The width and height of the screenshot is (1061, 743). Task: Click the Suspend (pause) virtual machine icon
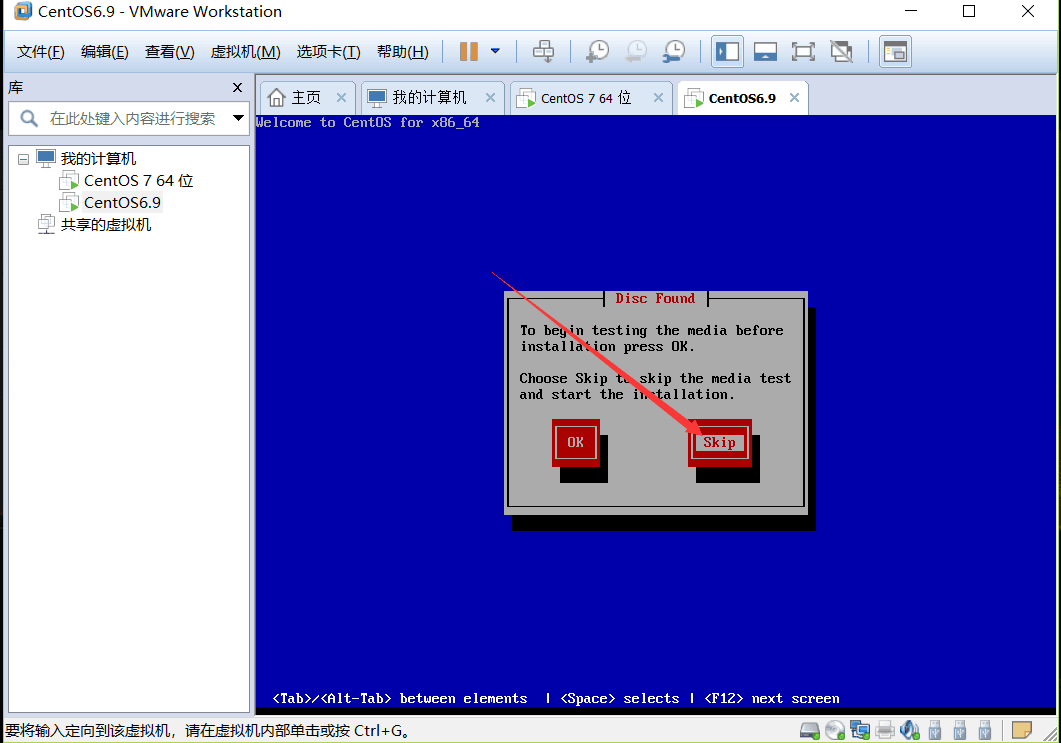pyautogui.click(x=468, y=51)
